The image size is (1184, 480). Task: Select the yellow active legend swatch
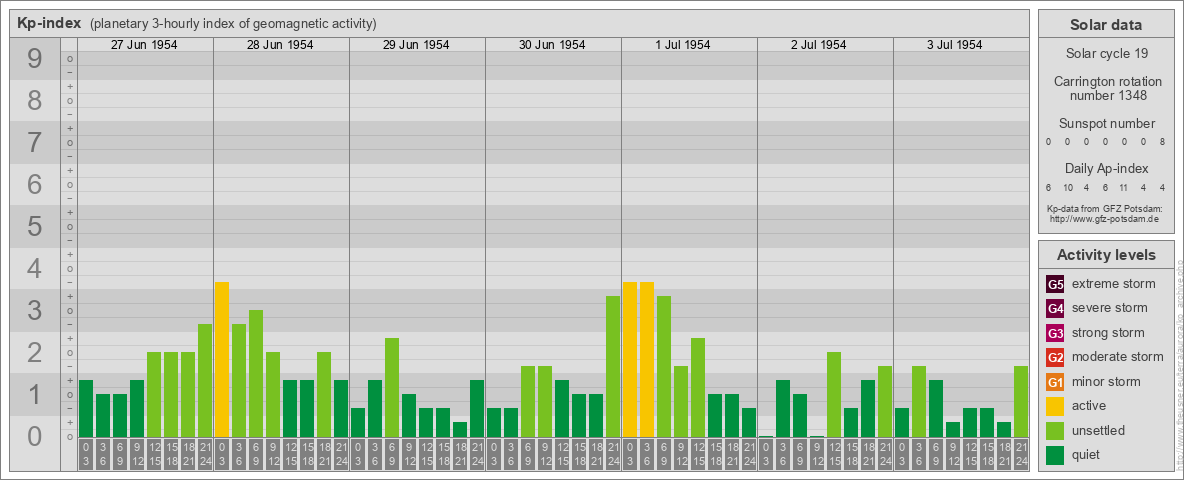coord(1055,406)
